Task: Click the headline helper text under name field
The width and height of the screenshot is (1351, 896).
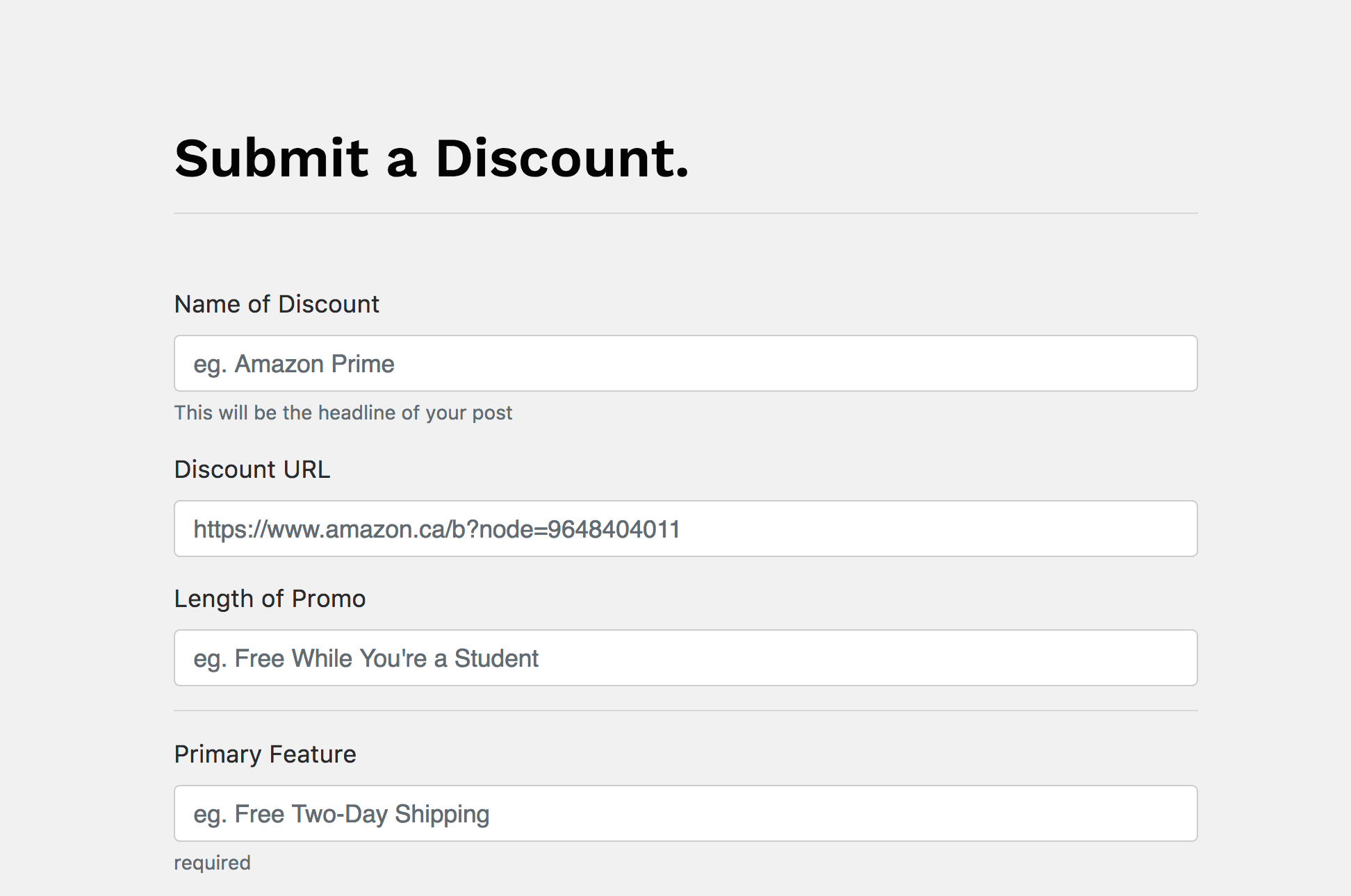Action: point(343,413)
